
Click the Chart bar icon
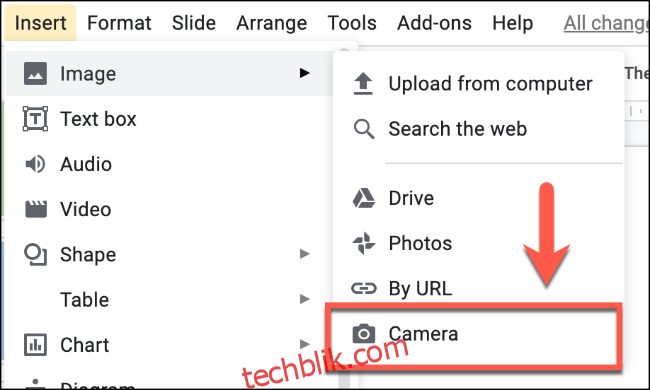(x=35, y=345)
